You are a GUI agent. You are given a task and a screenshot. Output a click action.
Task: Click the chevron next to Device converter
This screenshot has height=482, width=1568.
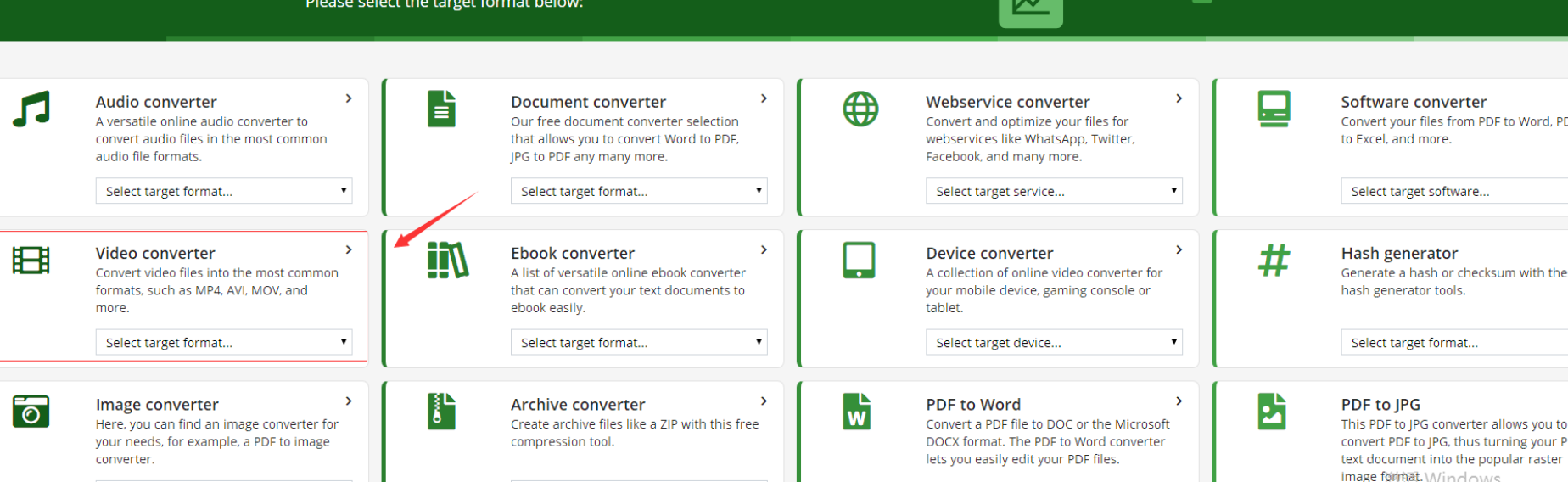(x=1179, y=249)
